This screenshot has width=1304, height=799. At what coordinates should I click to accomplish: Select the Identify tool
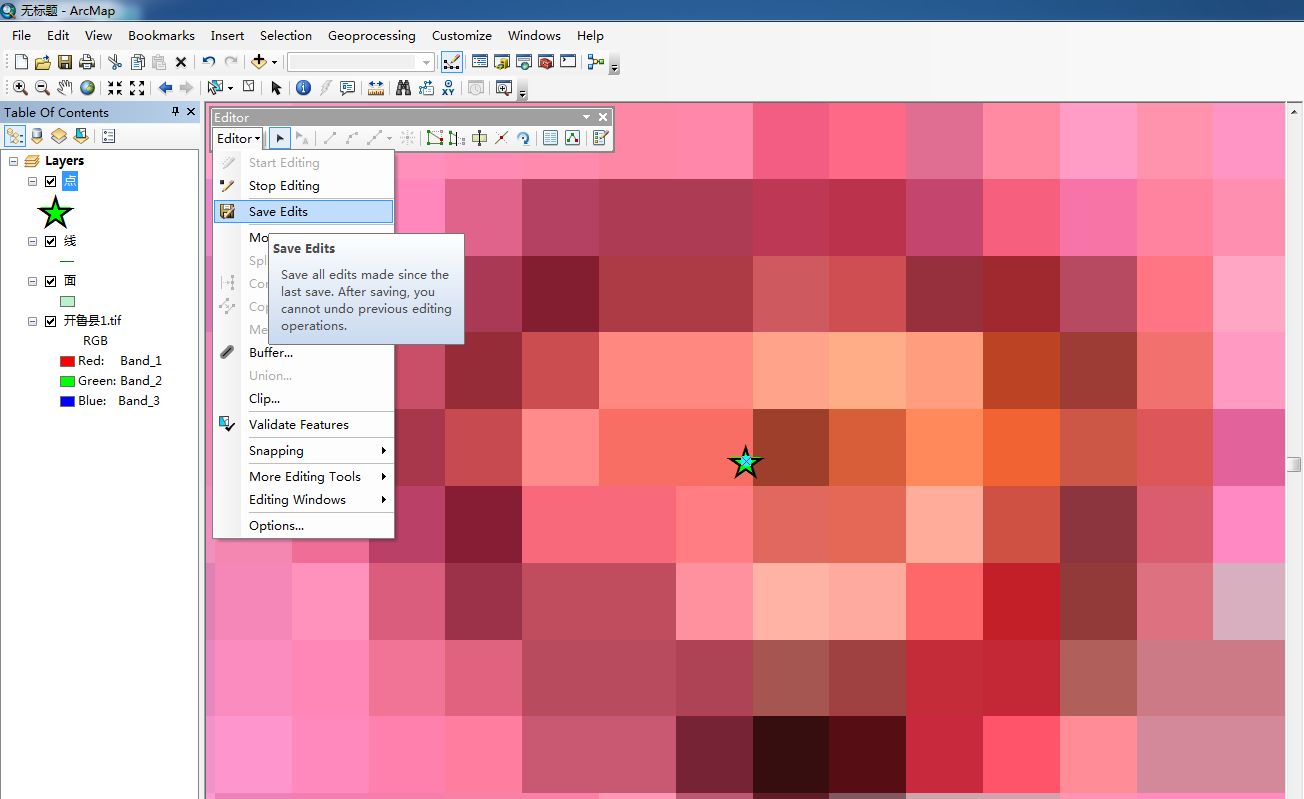(x=304, y=88)
